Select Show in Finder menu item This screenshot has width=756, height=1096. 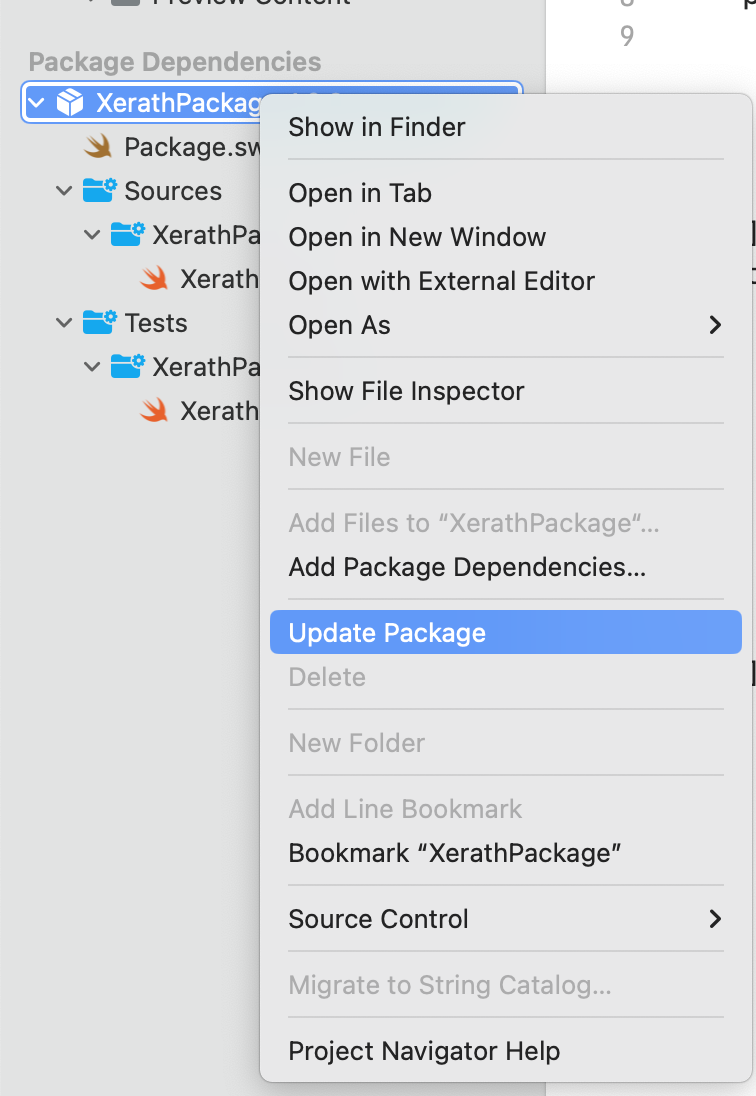tap(377, 127)
